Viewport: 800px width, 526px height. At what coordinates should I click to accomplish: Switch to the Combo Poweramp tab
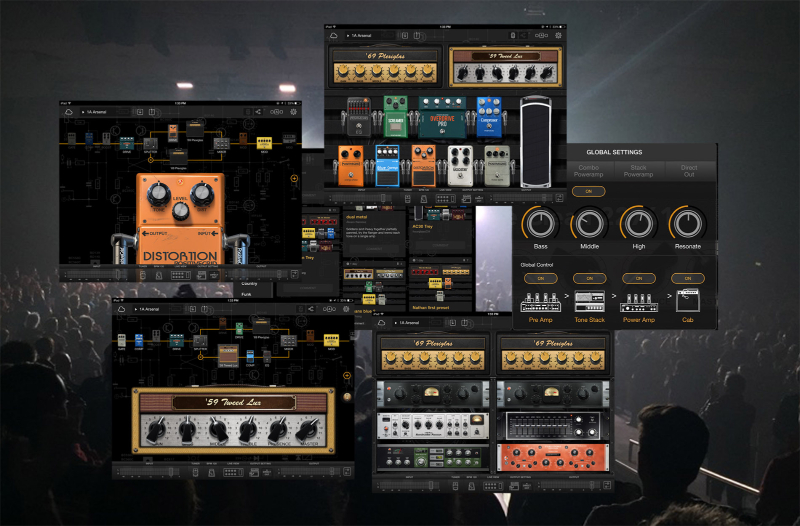pyautogui.click(x=588, y=171)
